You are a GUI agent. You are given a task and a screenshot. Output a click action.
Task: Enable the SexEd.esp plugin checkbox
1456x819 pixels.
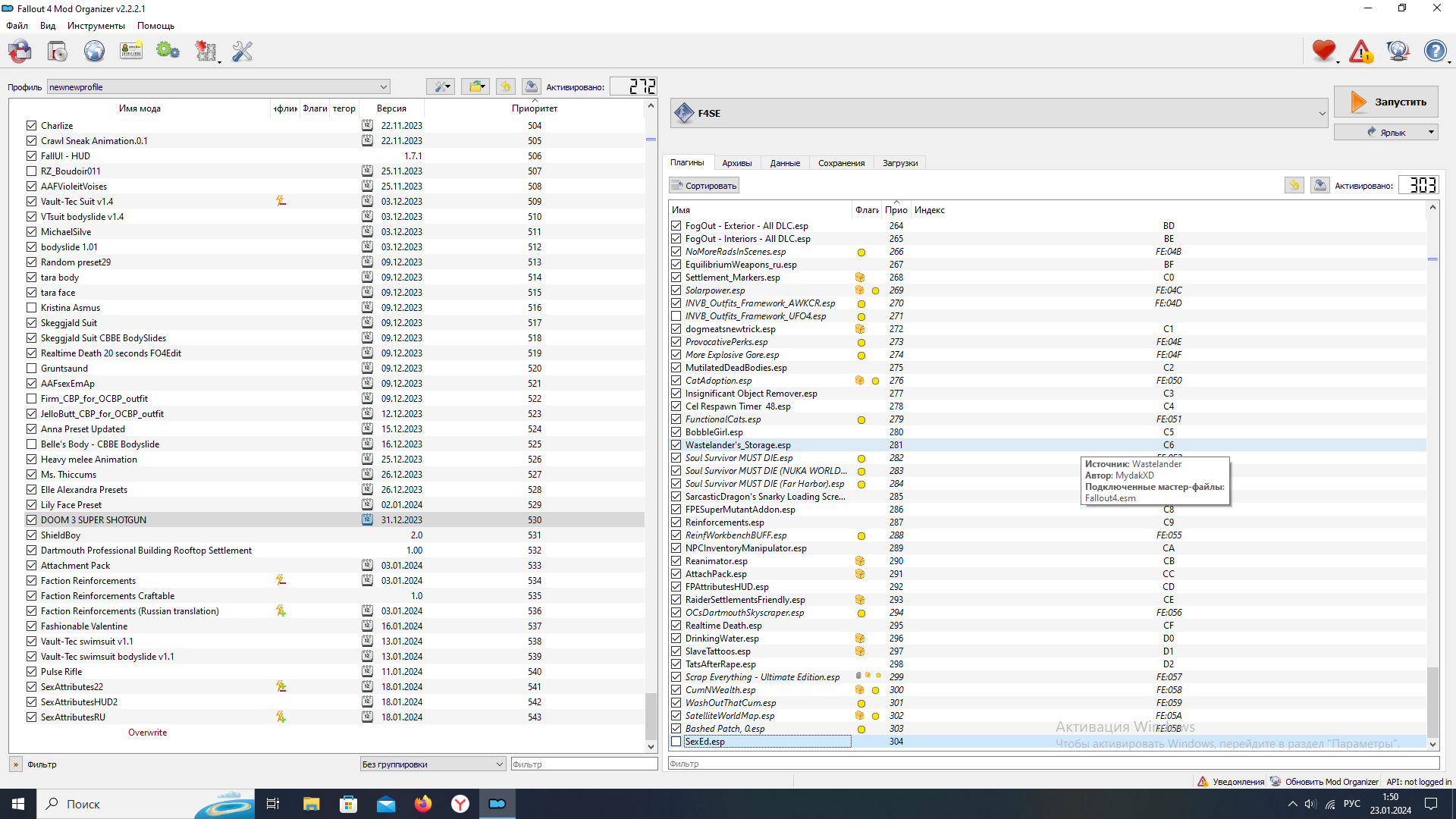tap(676, 742)
